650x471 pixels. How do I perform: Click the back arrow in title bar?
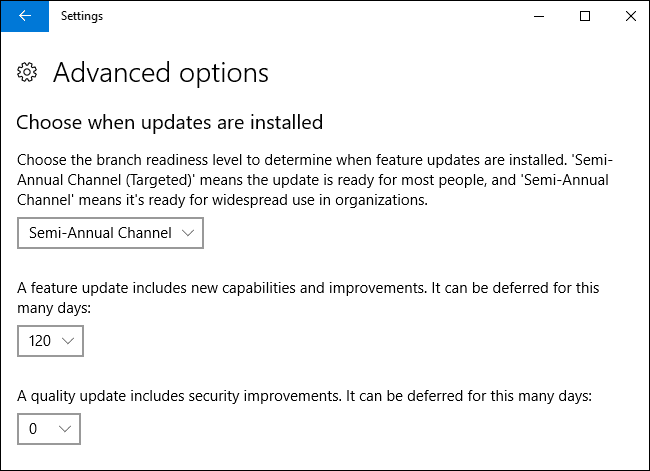pyautogui.click(x=25, y=16)
